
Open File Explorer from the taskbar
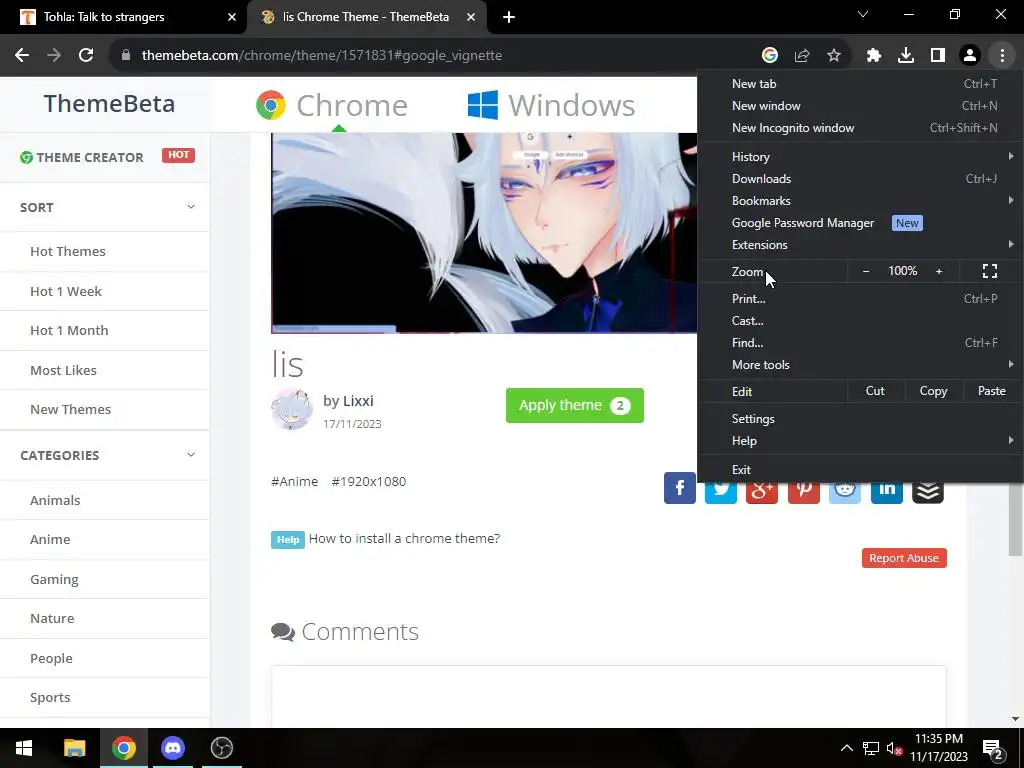tap(74, 748)
